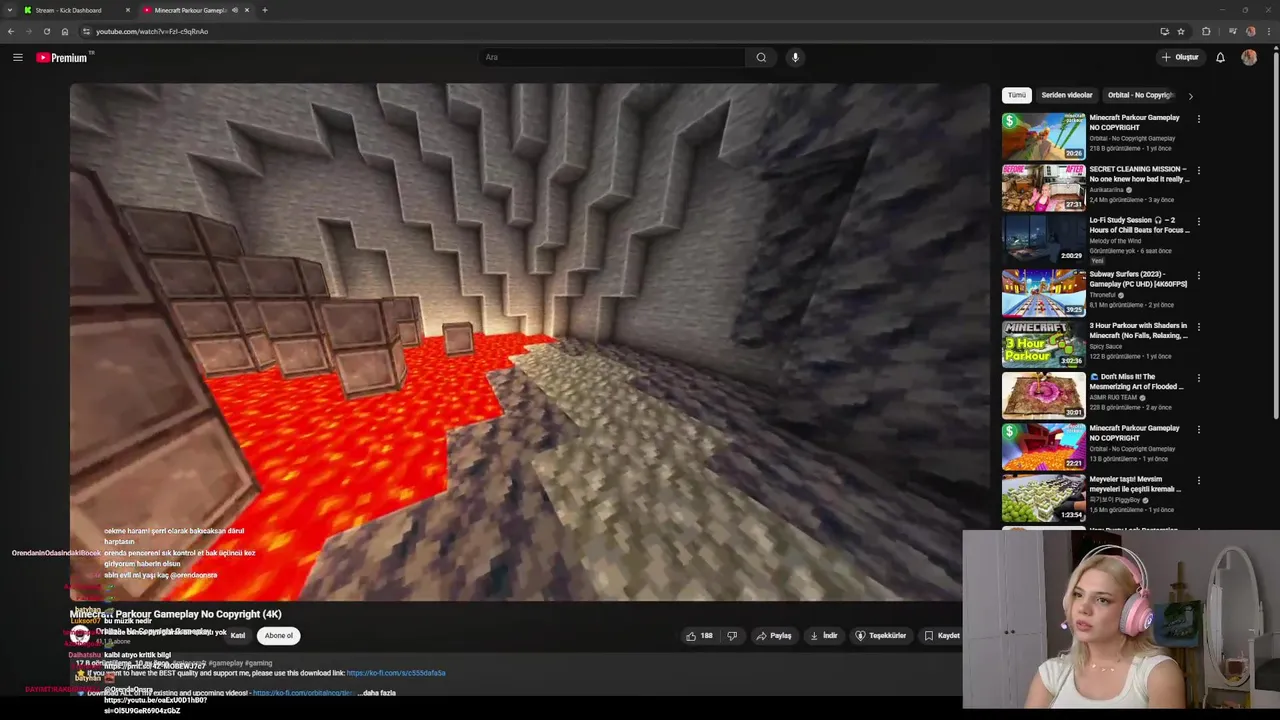The height and width of the screenshot is (720, 1280).
Task: Open media controls icon in Chrome toolbar
Action: point(1232,31)
